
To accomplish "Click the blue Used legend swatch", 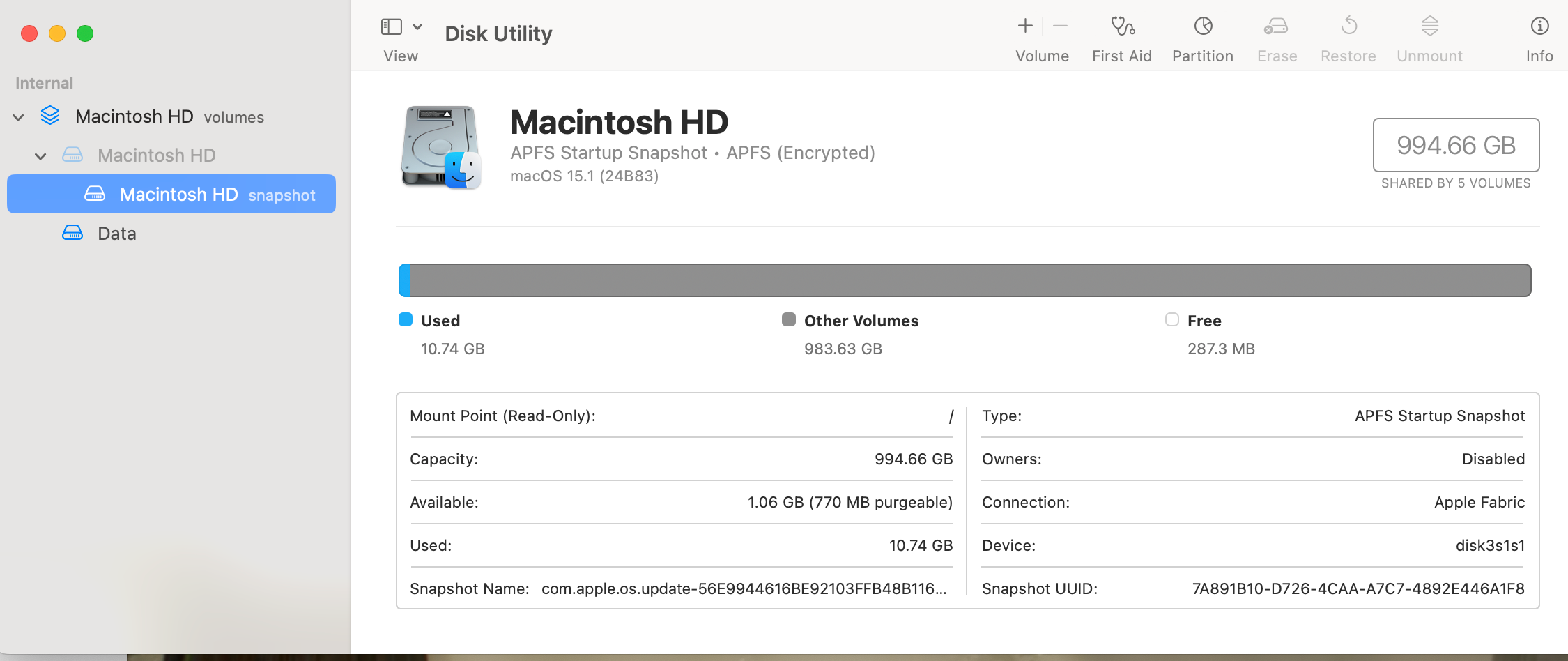I will (406, 320).
